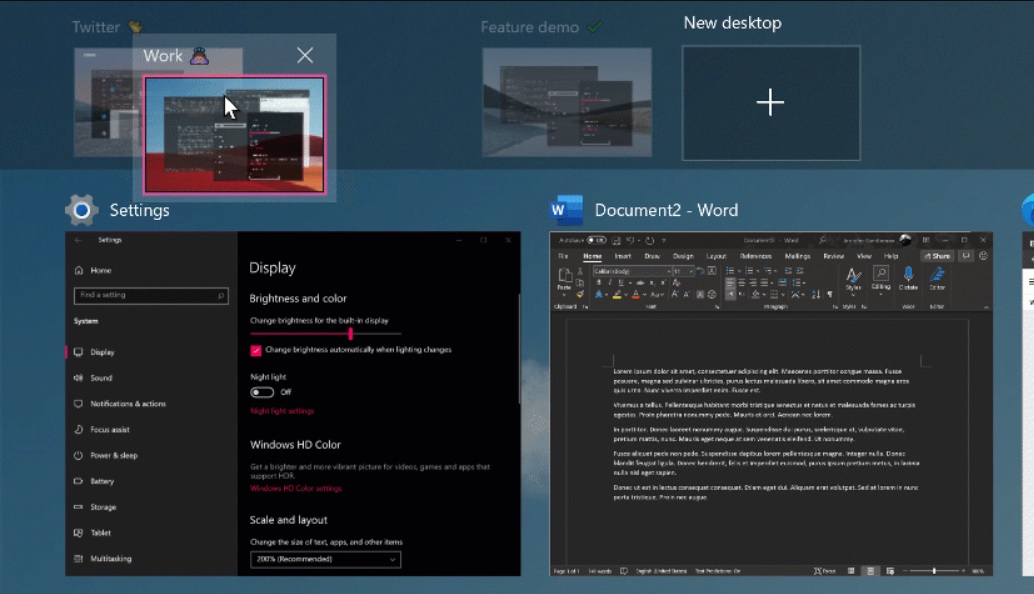Select Print Layout view in Word status bar
The image size is (1034, 594).
coord(870,571)
